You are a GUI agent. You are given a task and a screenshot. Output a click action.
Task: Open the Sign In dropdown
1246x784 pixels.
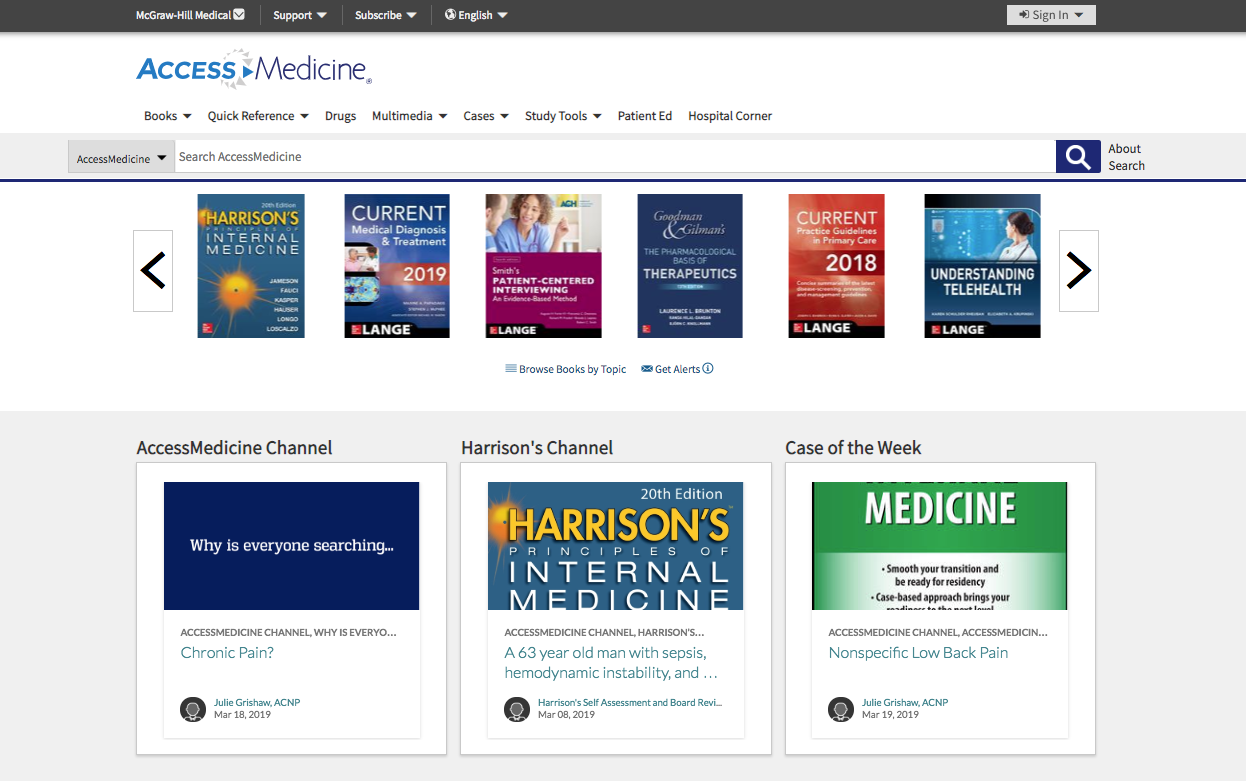(1051, 15)
